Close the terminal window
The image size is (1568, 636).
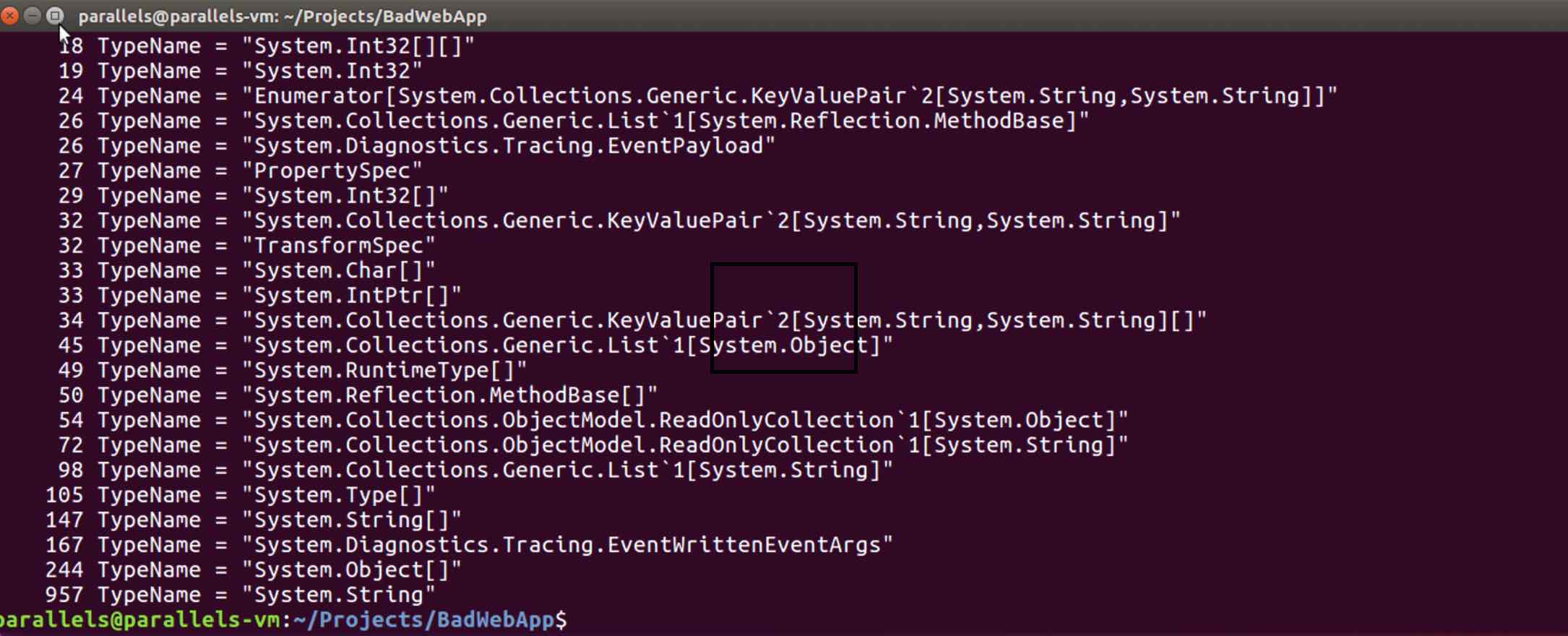pyautogui.click(x=10, y=16)
